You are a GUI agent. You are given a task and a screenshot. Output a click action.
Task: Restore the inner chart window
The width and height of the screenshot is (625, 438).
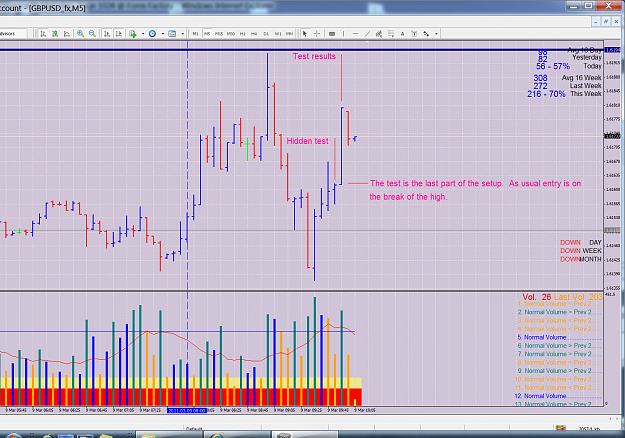click(x=606, y=21)
